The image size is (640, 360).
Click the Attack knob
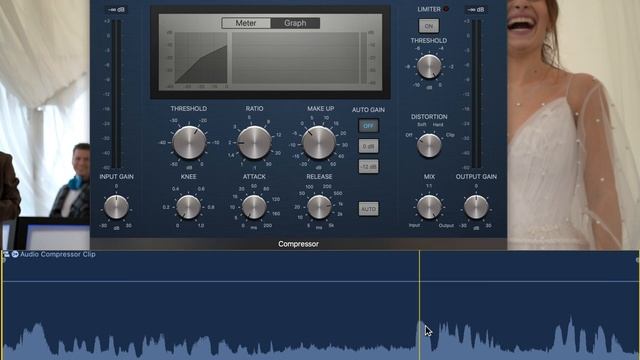tap(254, 207)
